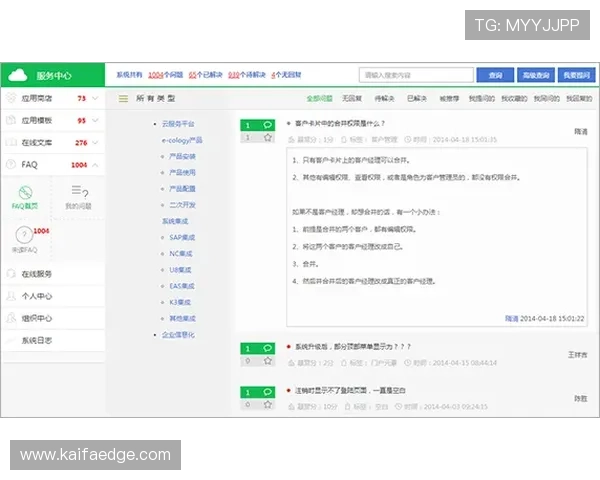
Task: Open the 4个无回复 stat link
Action: click(x=286, y=75)
